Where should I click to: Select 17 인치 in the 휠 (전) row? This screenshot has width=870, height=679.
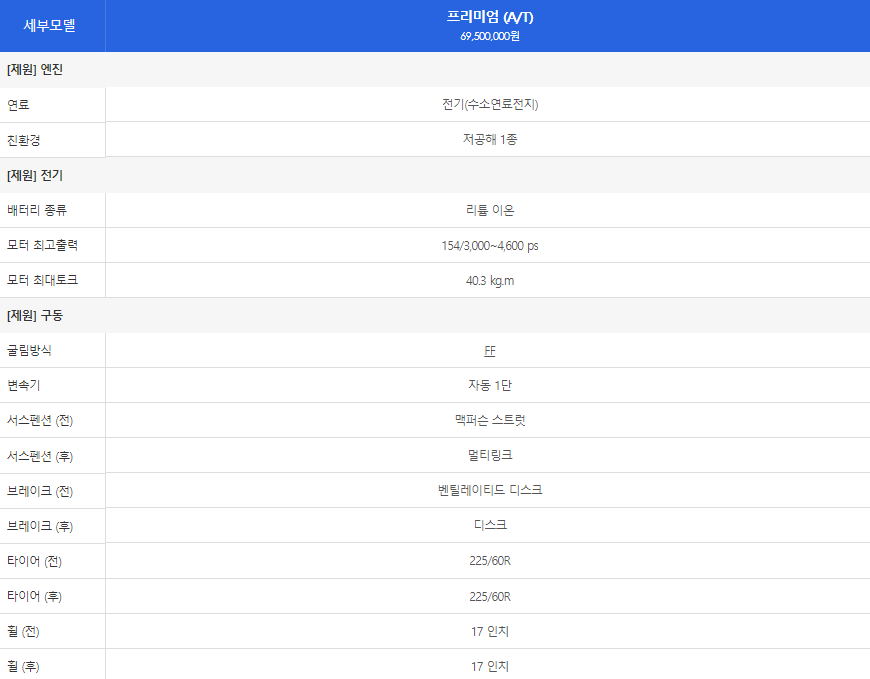click(489, 631)
